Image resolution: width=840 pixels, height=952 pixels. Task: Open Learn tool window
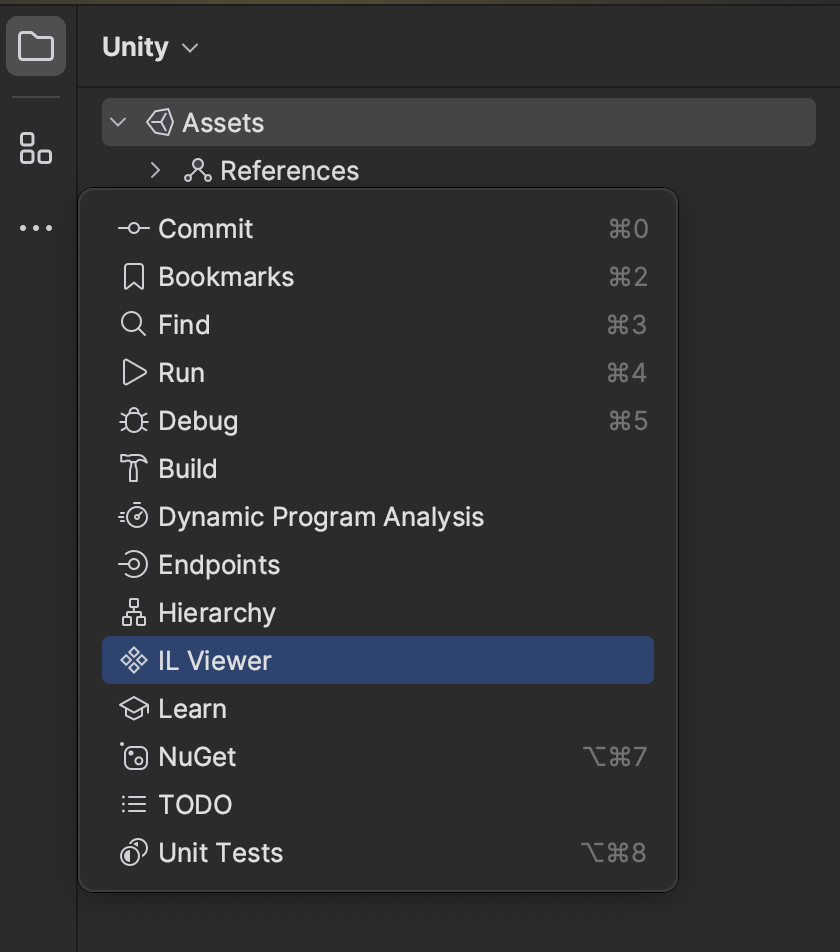pyautogui.click(x=378, y=709)
